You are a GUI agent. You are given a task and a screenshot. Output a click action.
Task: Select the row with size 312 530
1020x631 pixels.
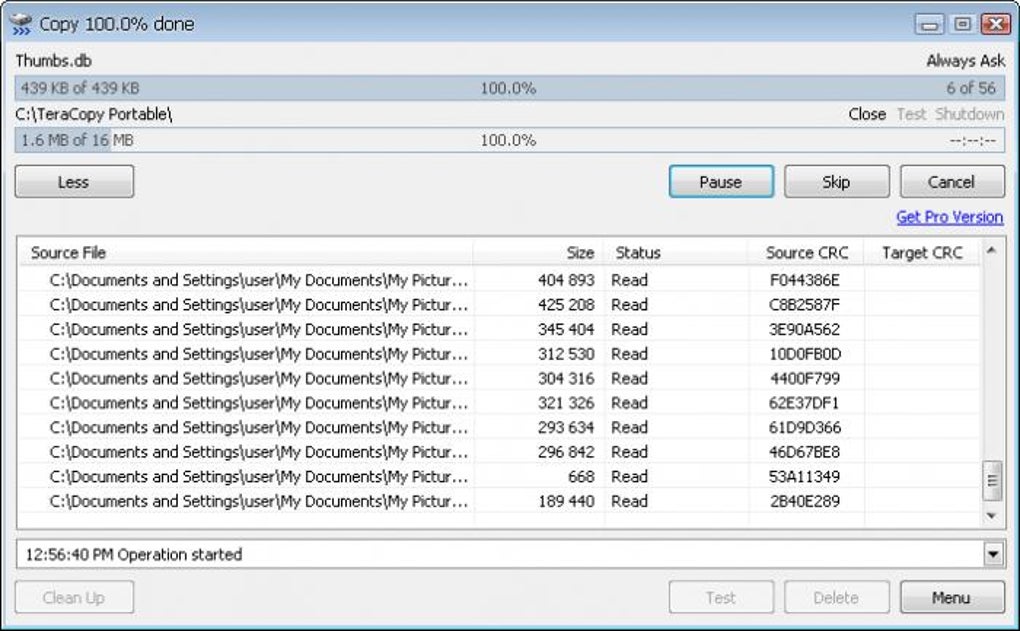click(x=500, y=355)
